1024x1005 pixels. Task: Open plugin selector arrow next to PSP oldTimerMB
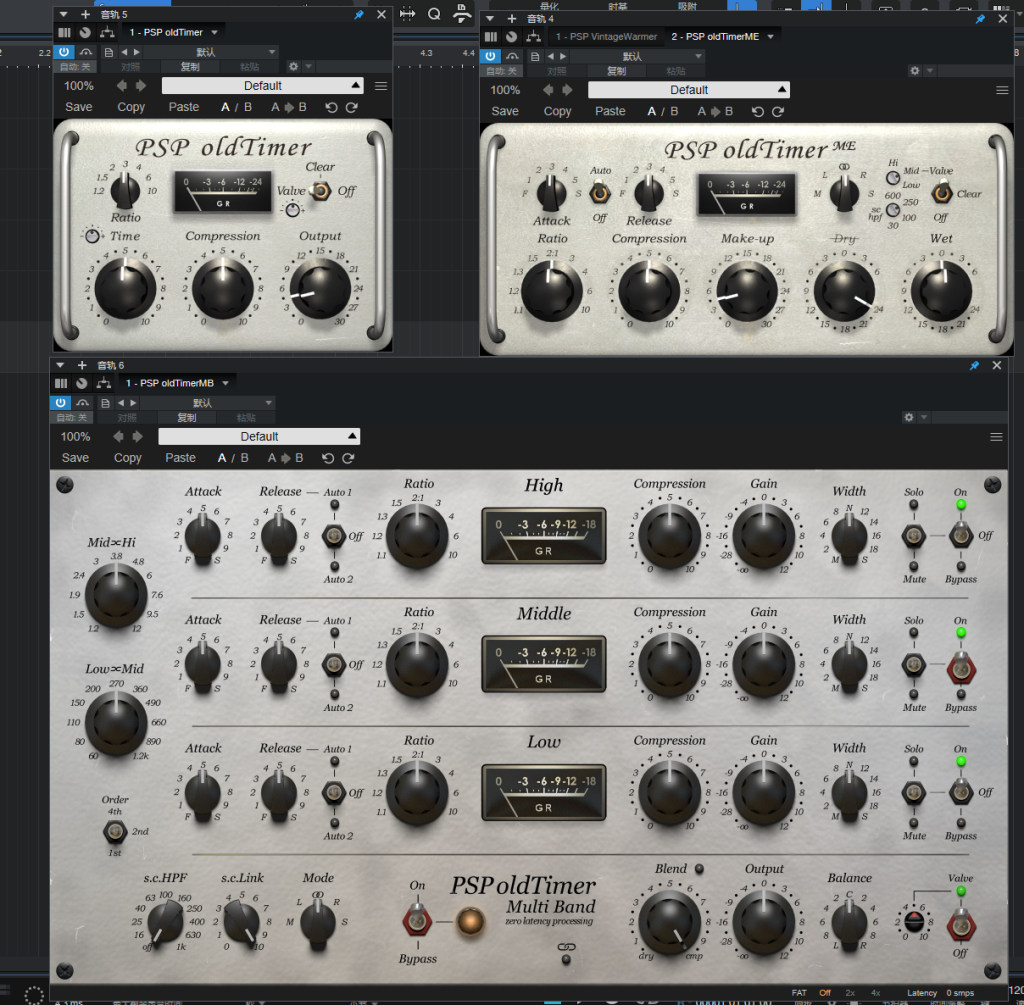click(225, 383)
